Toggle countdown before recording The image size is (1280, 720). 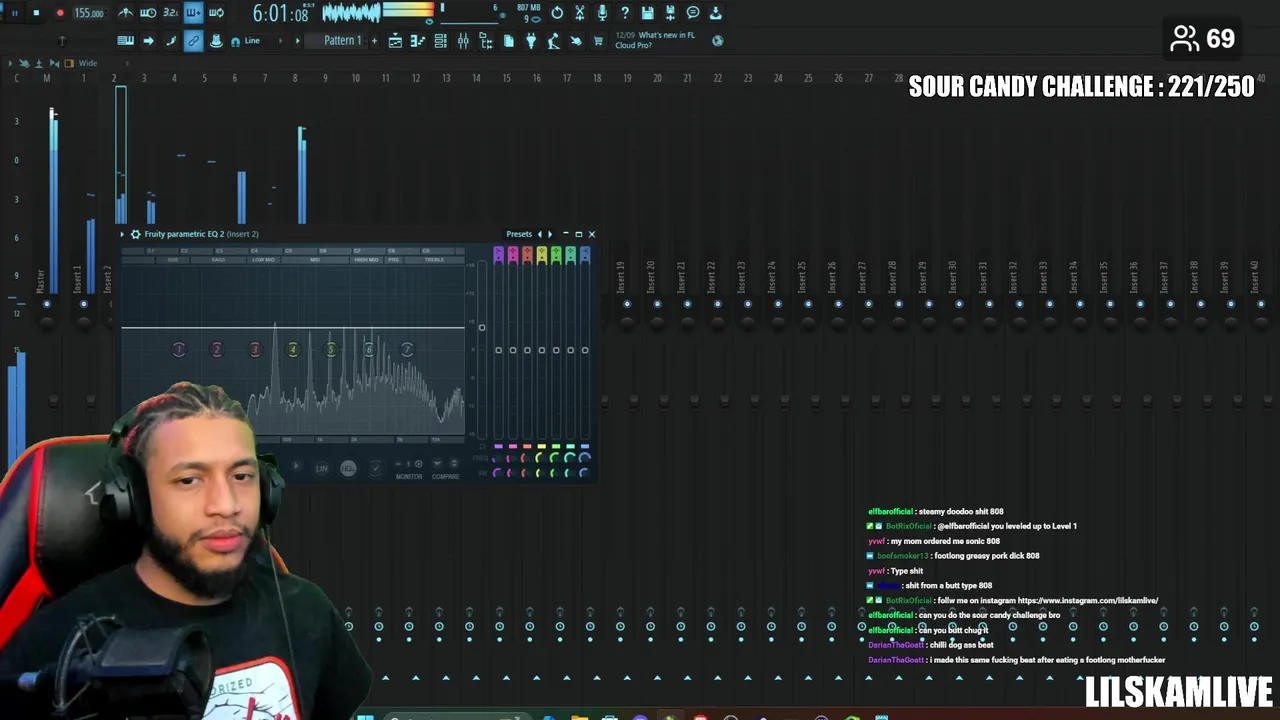click(x=171, y=13)
